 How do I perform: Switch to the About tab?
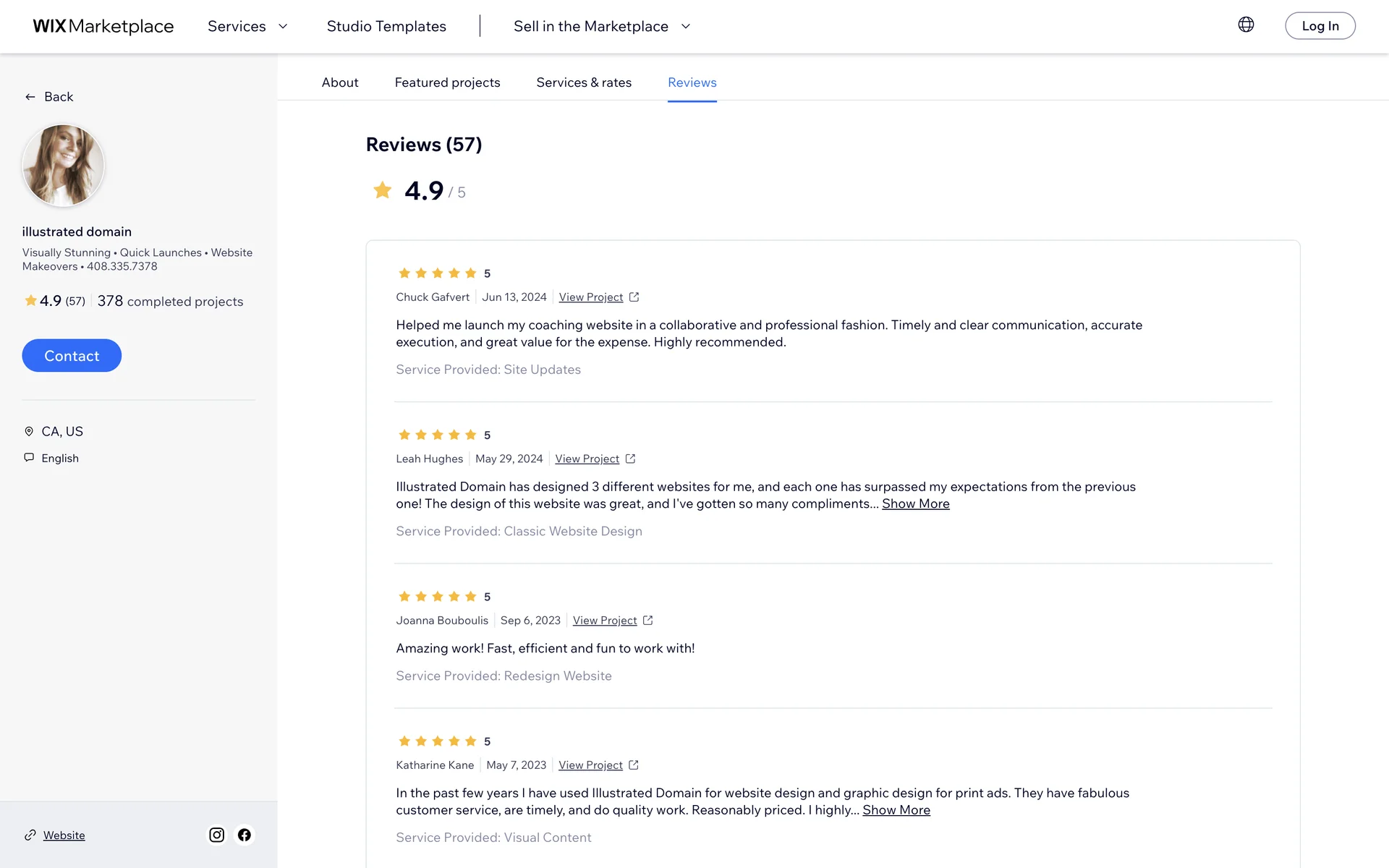click(x=340, y=82)
